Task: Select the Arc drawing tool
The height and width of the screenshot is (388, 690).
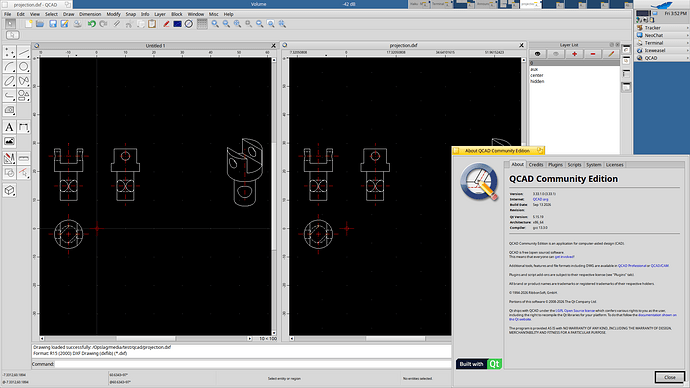Action: pos(9,67)
